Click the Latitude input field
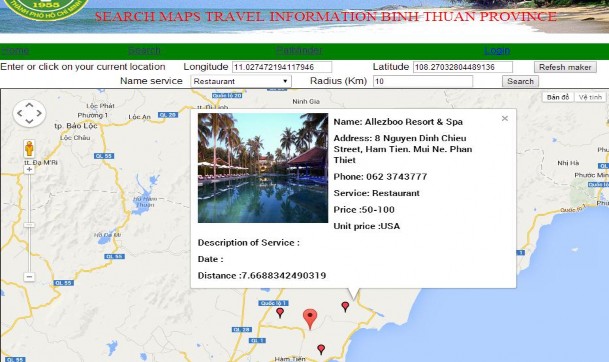The image size is (609, 362). (463, 67)
